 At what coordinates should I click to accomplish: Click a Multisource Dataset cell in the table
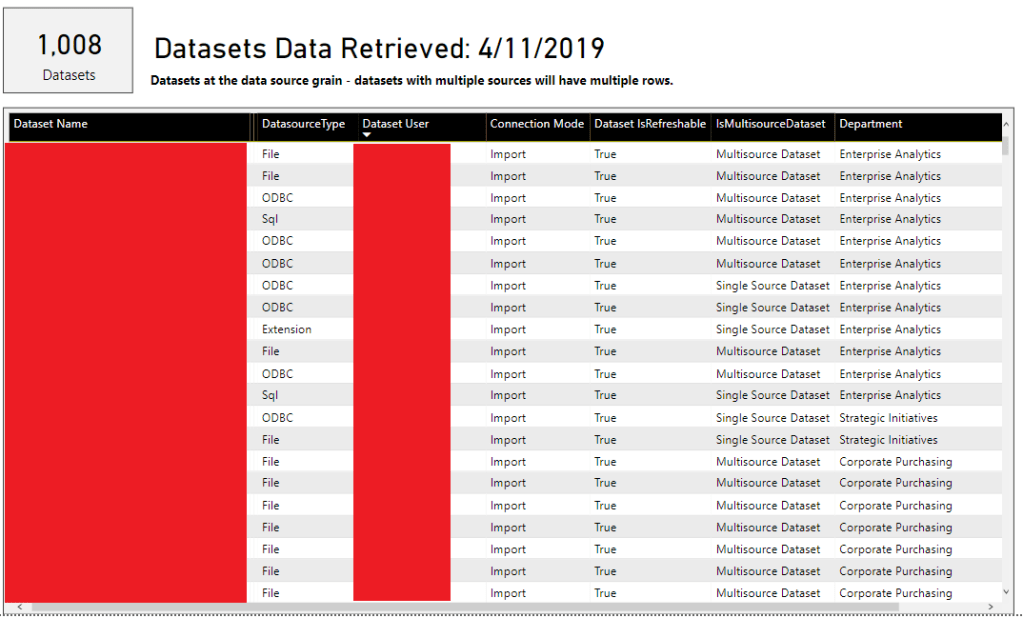770,153
